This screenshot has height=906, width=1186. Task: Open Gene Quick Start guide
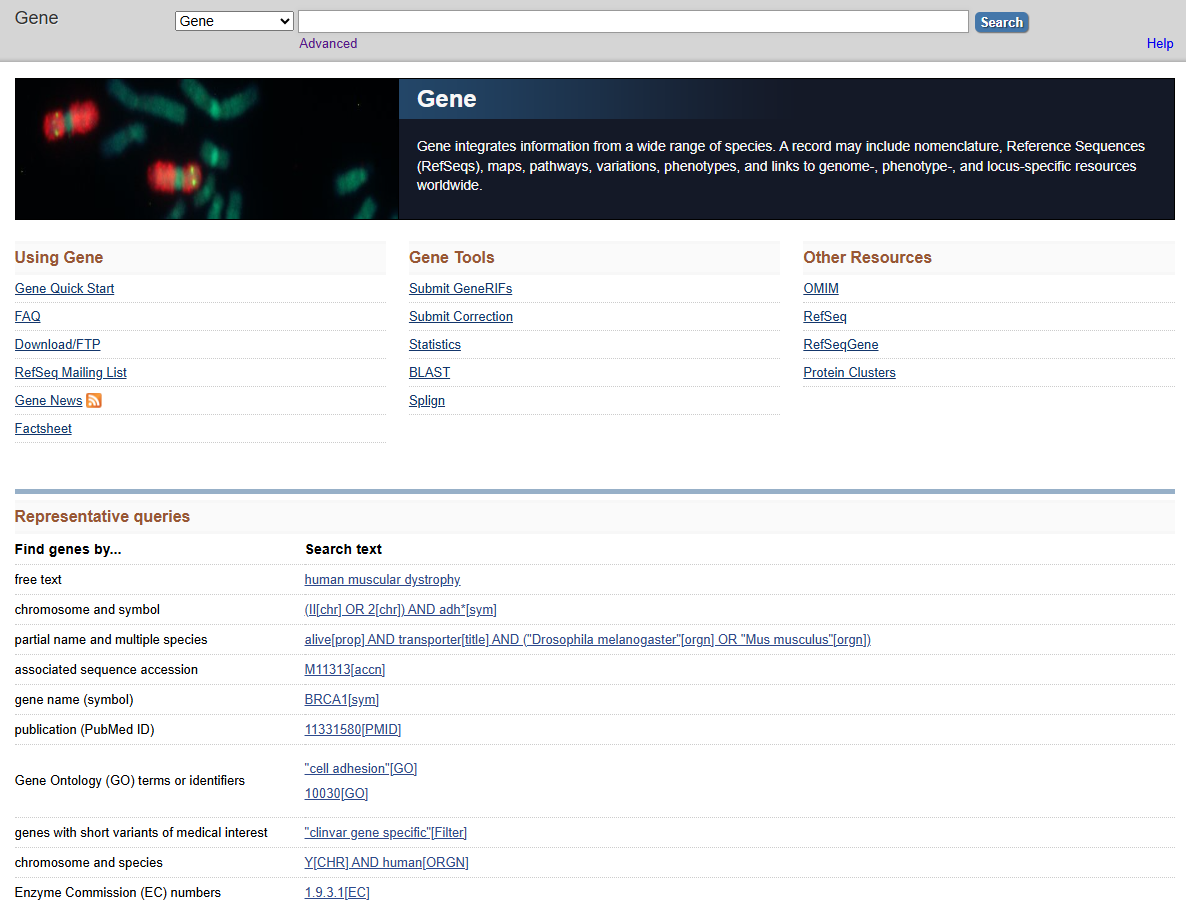(64, 289)
